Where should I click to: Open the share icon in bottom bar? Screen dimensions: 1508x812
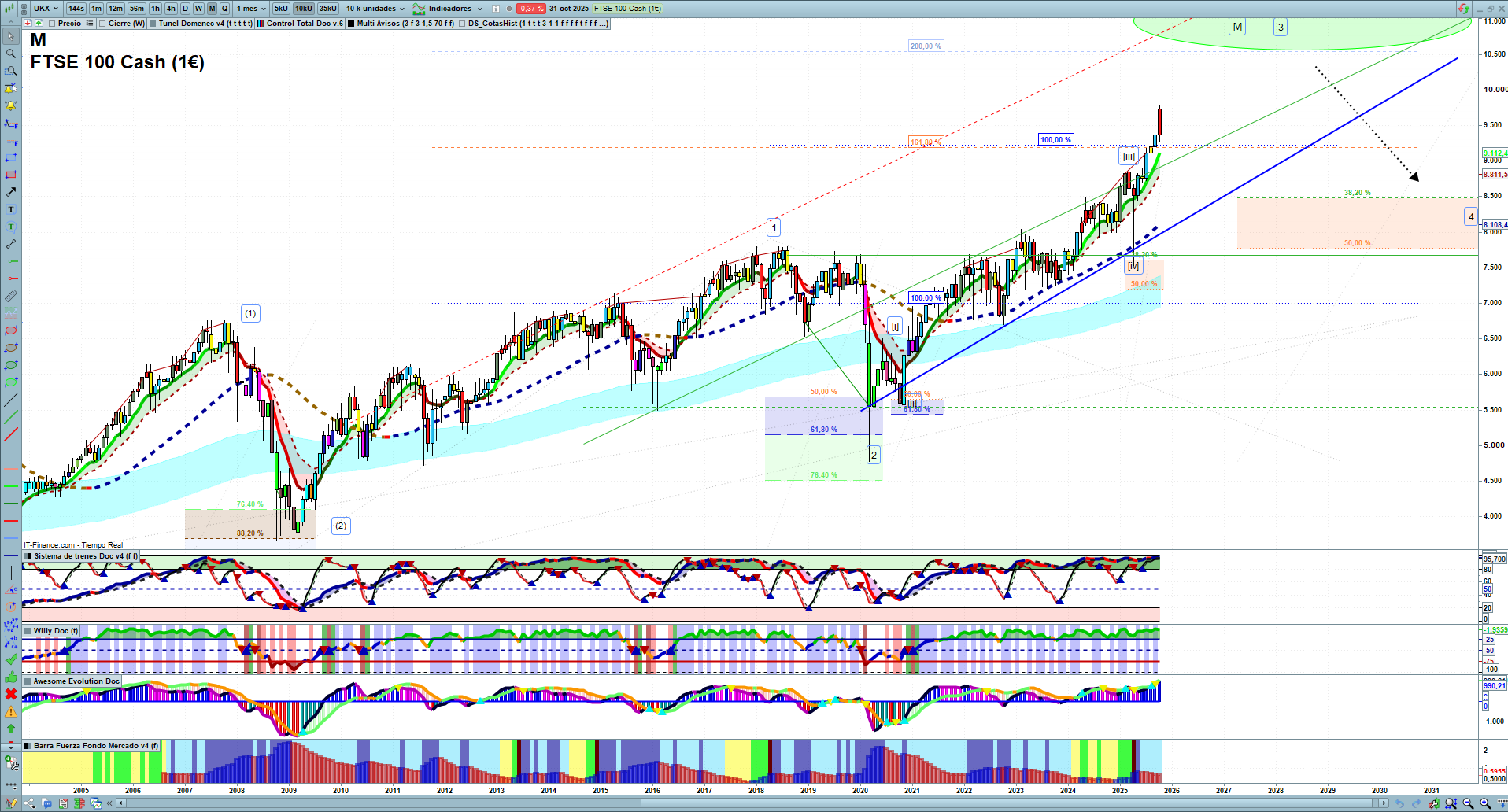tap(30, 803)
